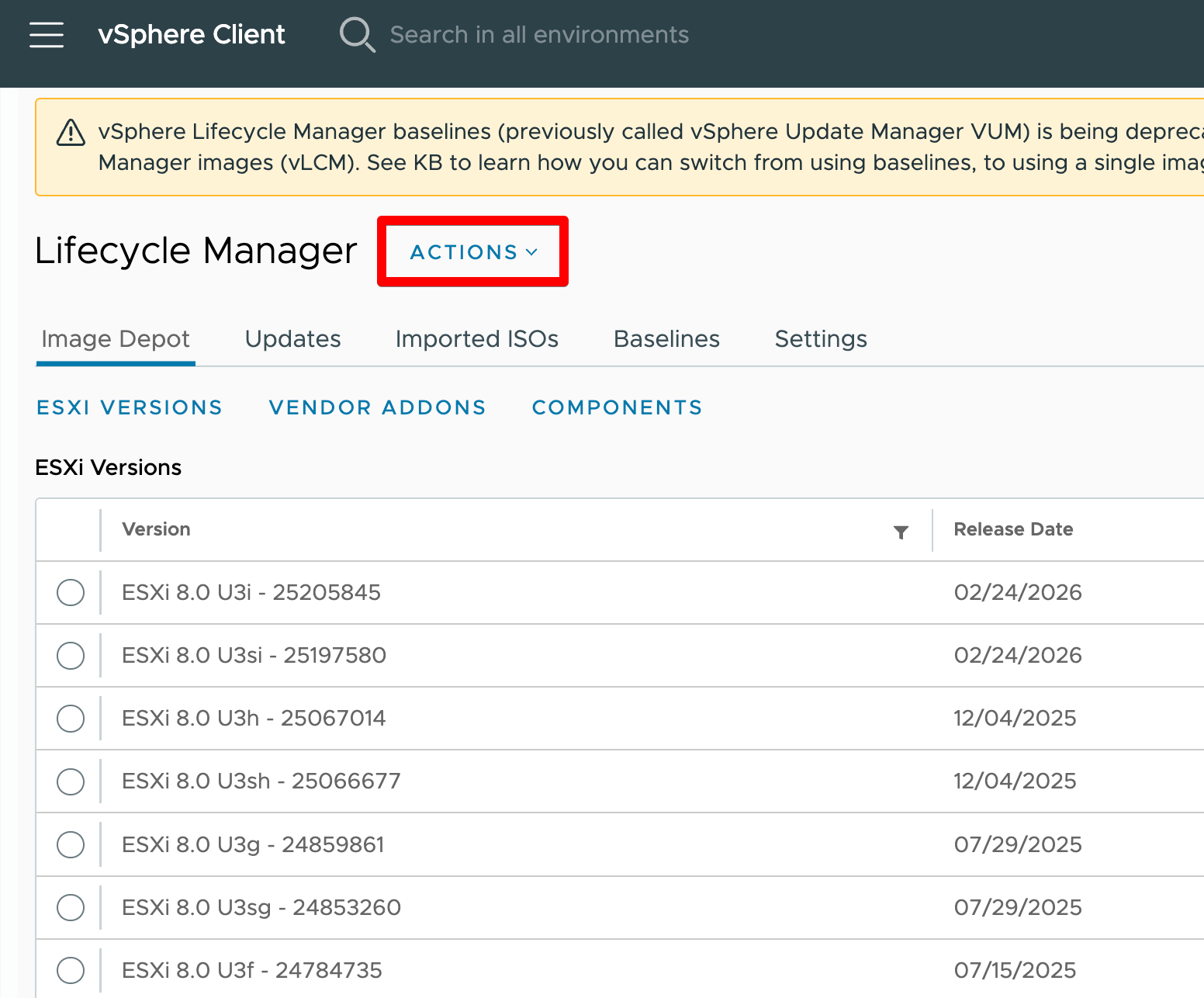The height and width of the screenshot is (998, 1204).
Task: Open the Version column filter icon
Action: click(x=901, y=532)
